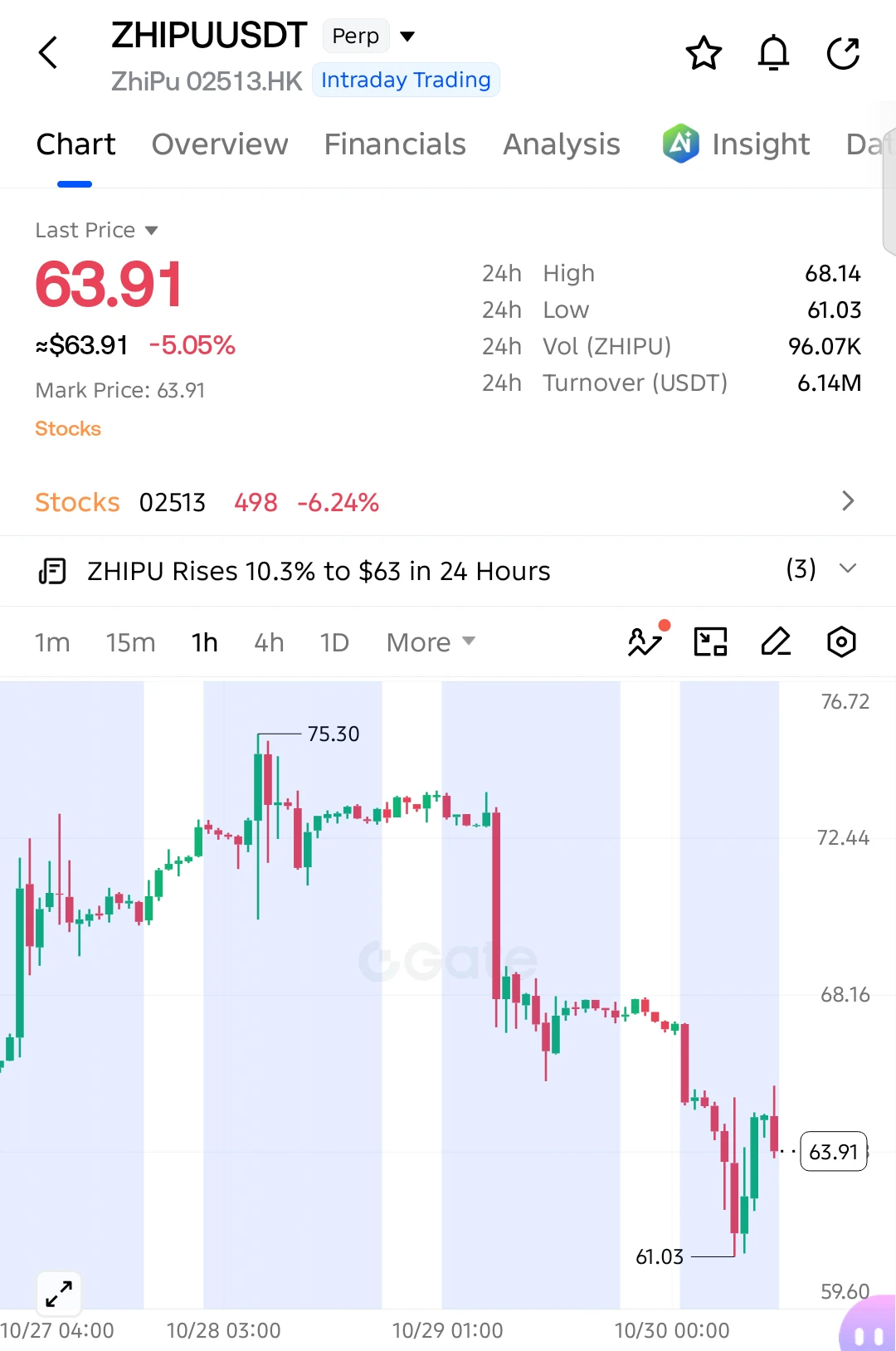The height and width of the screenshot is (1351, 896).
Task: Open the chart layout picture-in-picture icon
Action: [x=710, y=641]
